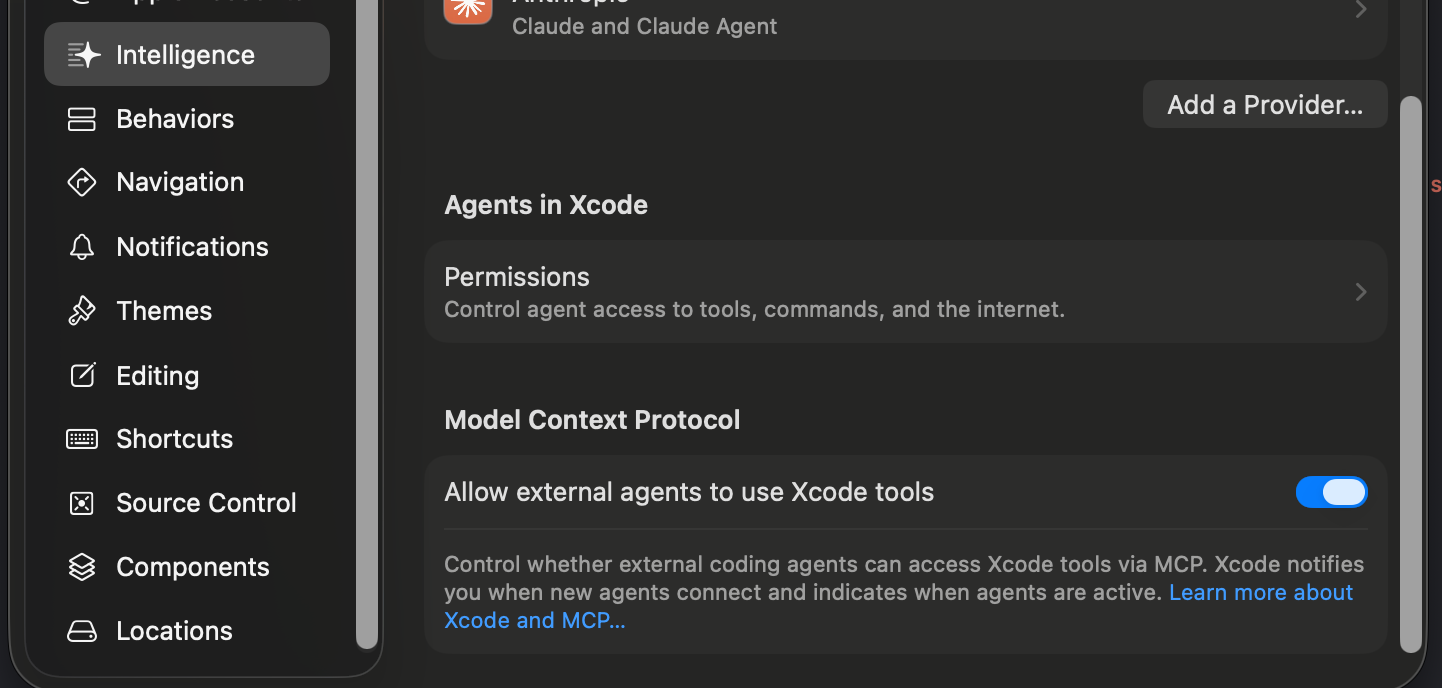Disable Allow external agents to use Xcode tools
The width and height of the screenshot is (1442, 688).
[1331, 492]
